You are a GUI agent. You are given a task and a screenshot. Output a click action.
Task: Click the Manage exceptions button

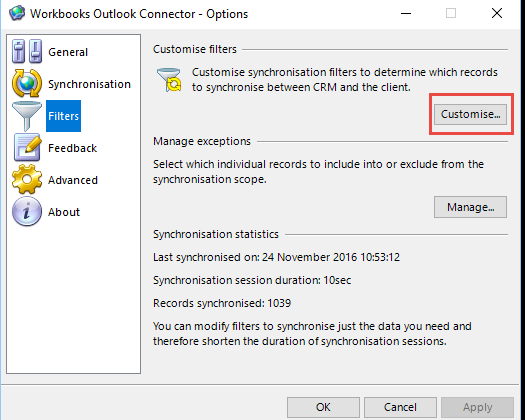pos(470,207)
